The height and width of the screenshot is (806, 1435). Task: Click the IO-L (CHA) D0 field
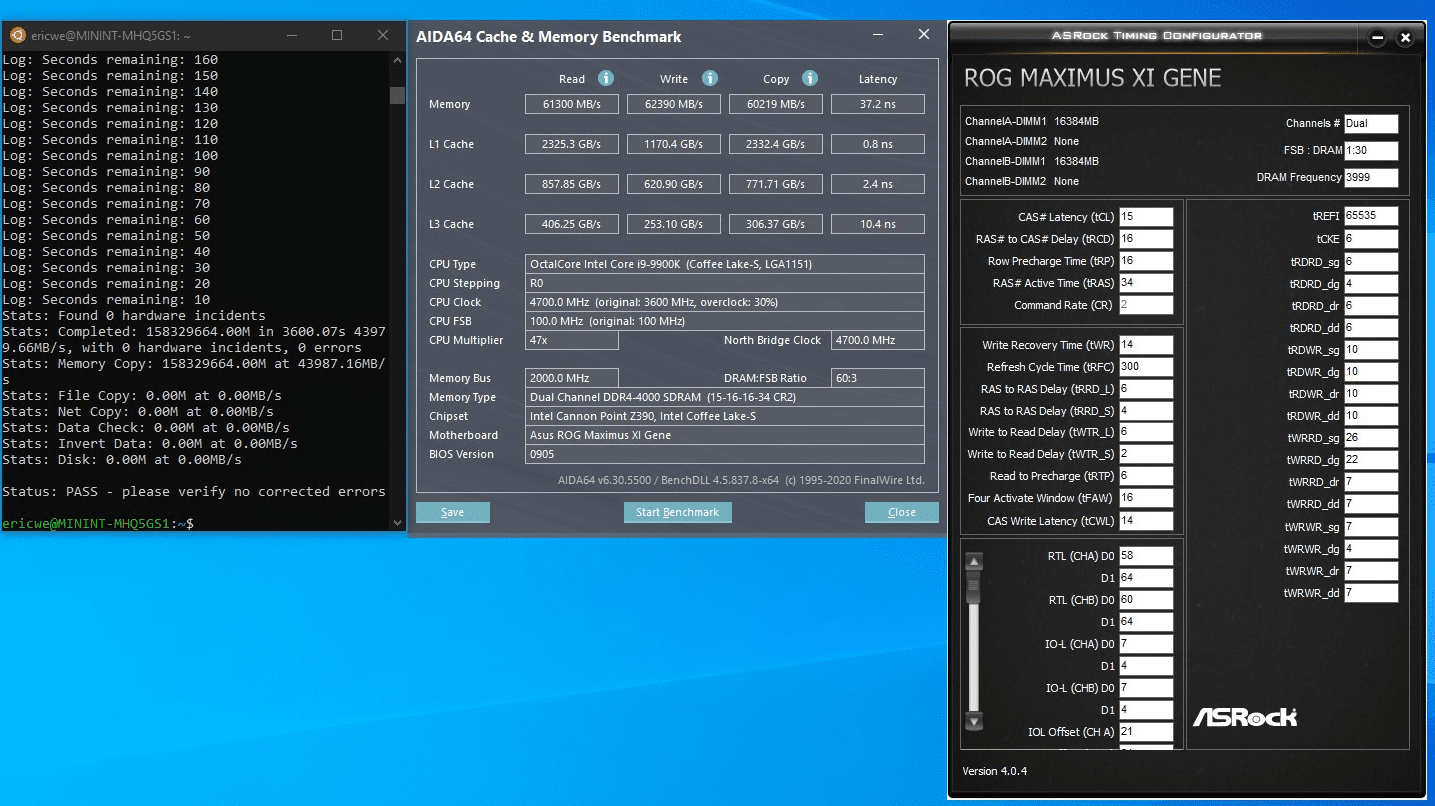pyautogui.click(x=1146, y=644)
